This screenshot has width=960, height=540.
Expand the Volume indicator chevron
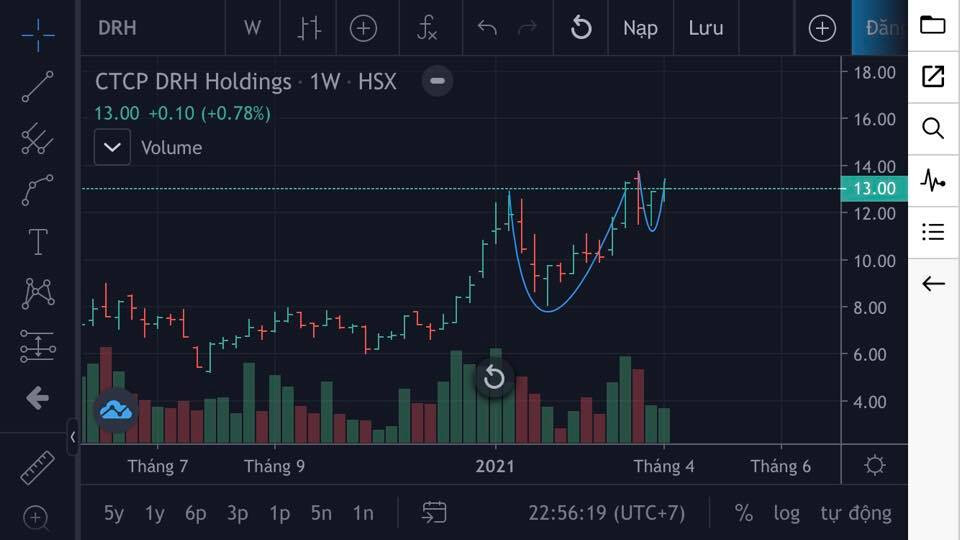[112, 147]
